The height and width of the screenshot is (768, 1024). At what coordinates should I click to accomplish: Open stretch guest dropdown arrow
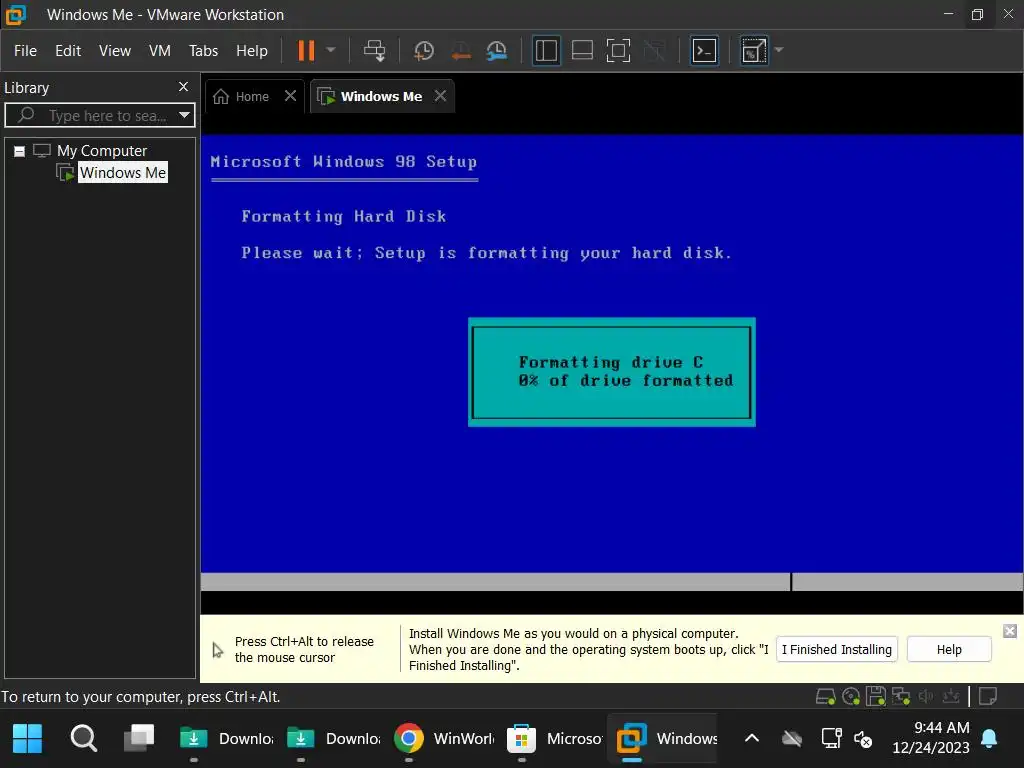(x=778, y=50)
